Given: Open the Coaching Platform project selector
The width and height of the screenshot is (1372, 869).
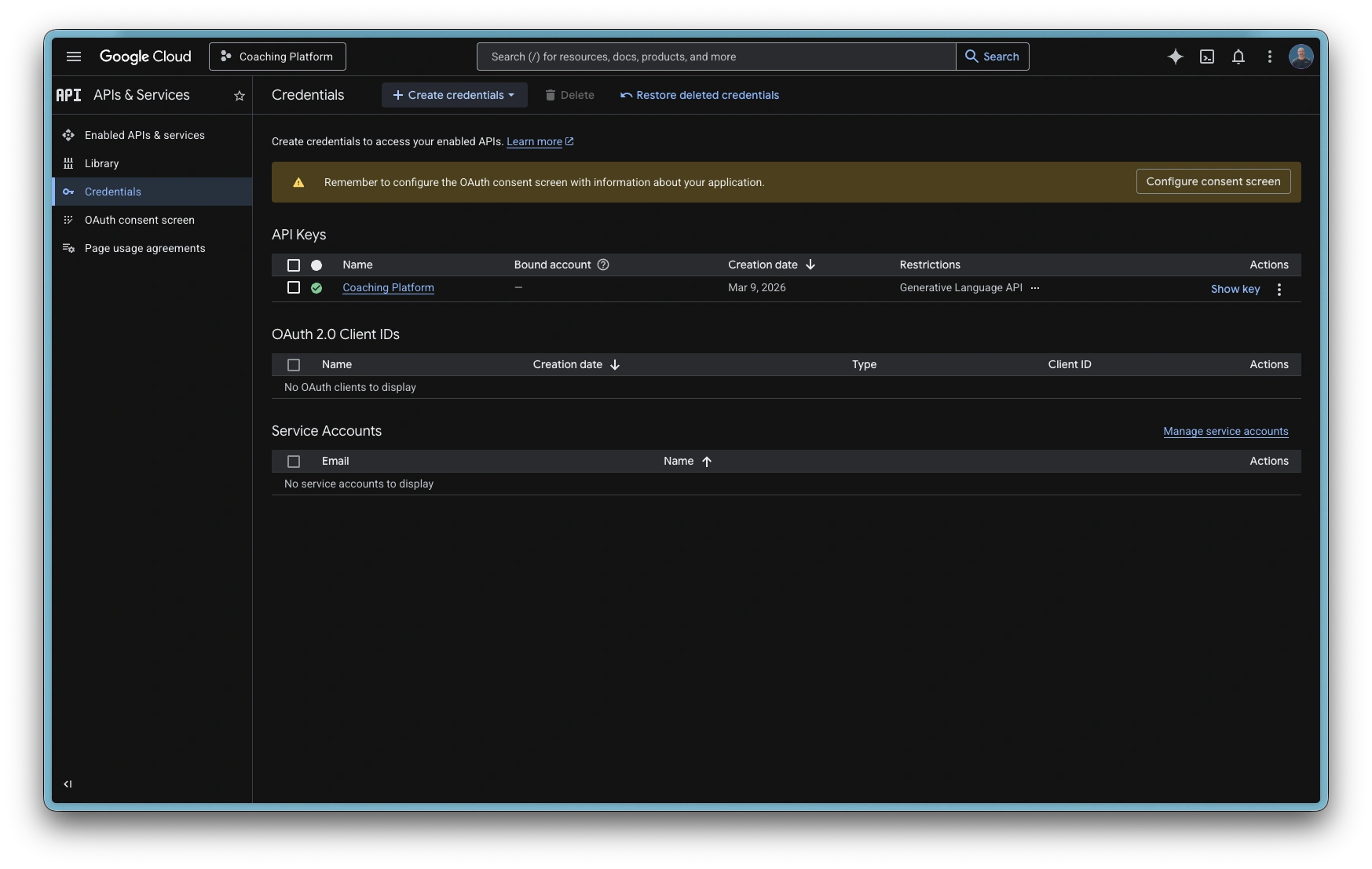Looking at the screenshot, I should point(277,57).
